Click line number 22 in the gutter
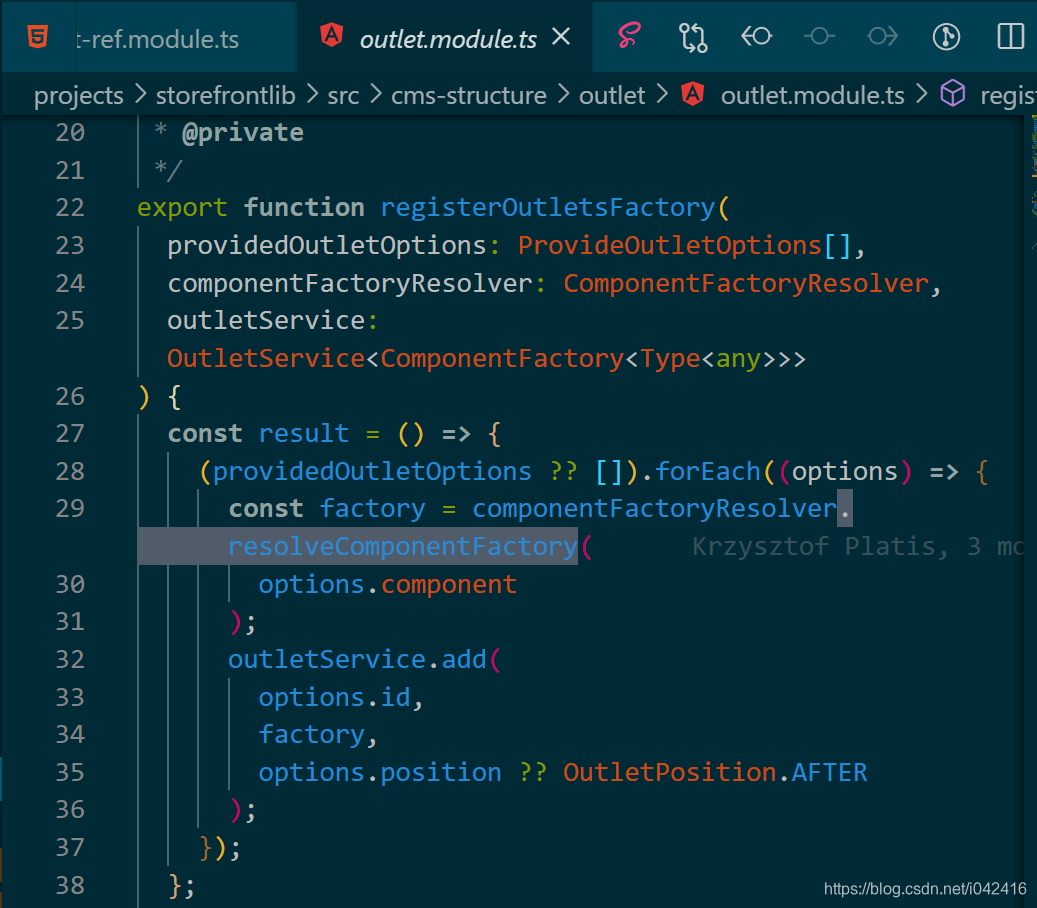 (x=70, y=208)
